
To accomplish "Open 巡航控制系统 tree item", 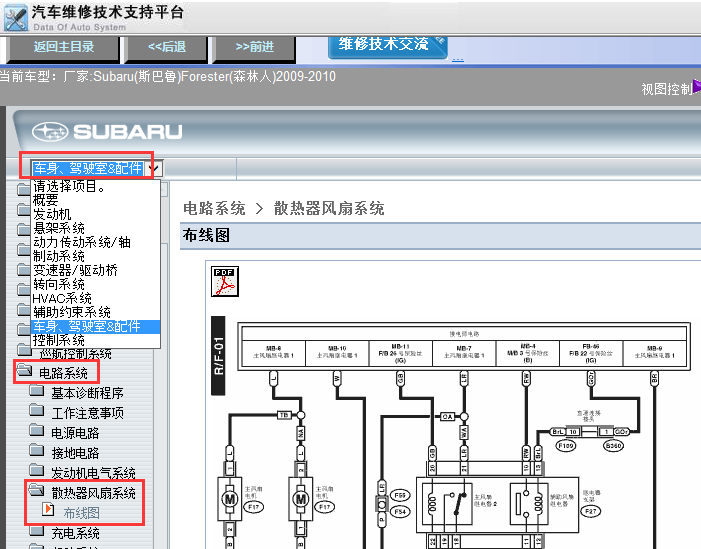I will (75, 355).
